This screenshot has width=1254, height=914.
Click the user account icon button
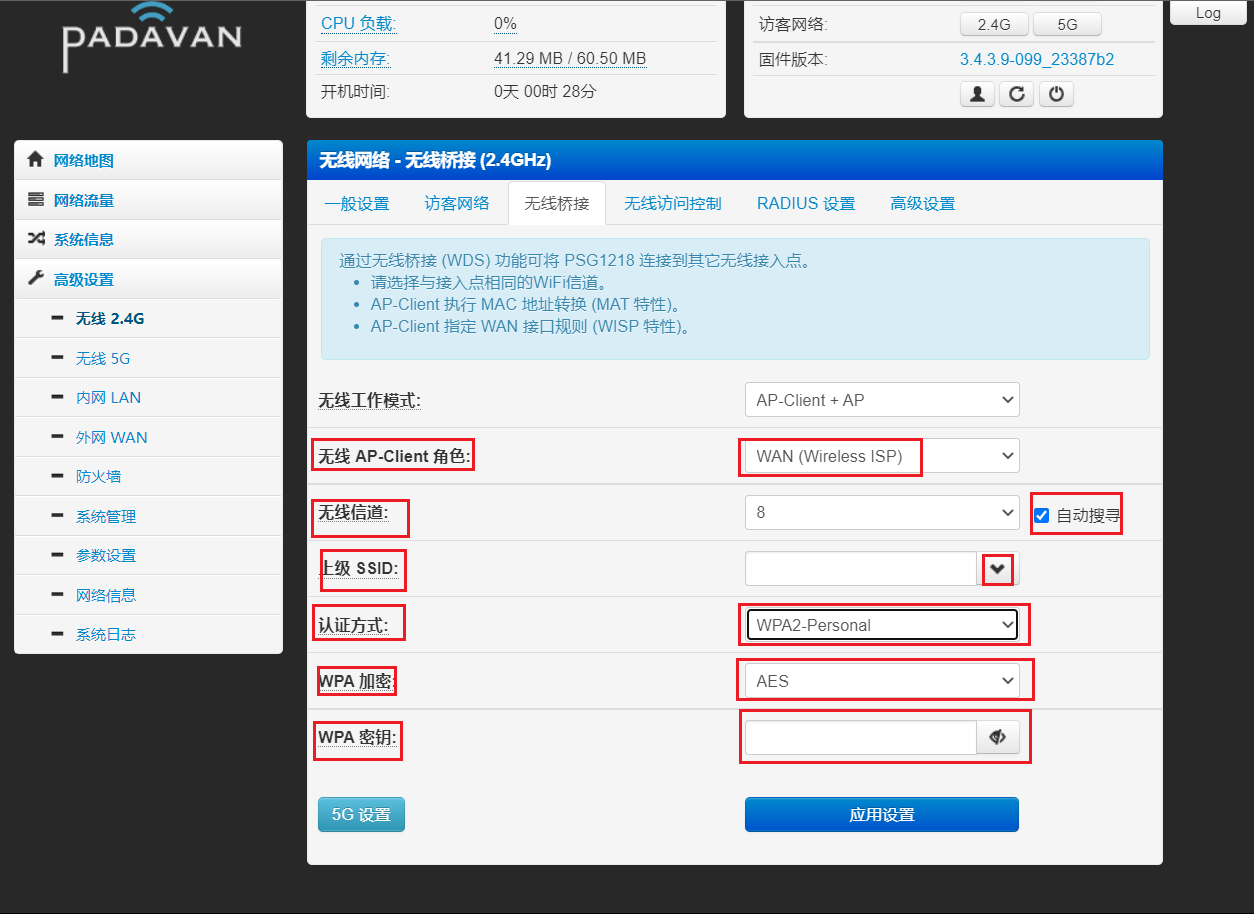(x=977, y=94)
